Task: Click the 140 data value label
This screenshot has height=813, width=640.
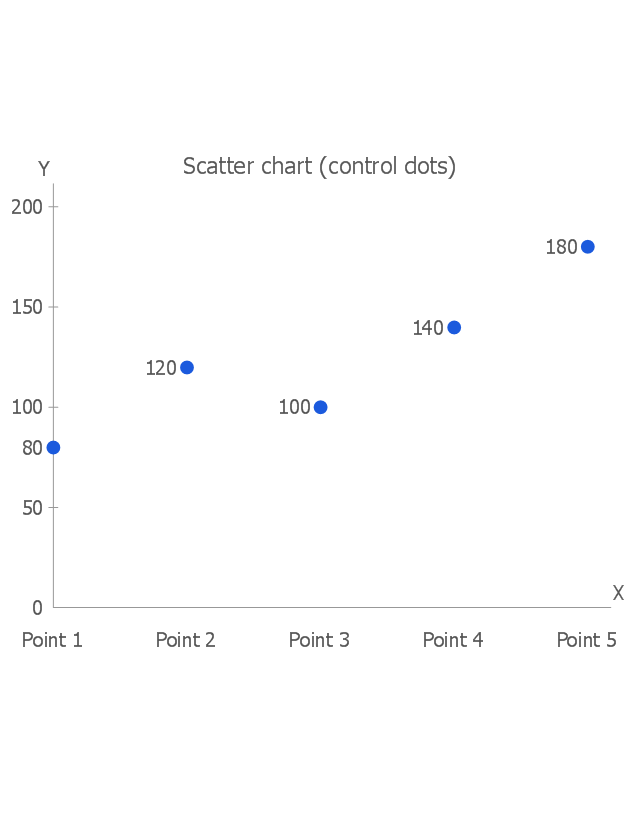Action: (x=428, y=328)
